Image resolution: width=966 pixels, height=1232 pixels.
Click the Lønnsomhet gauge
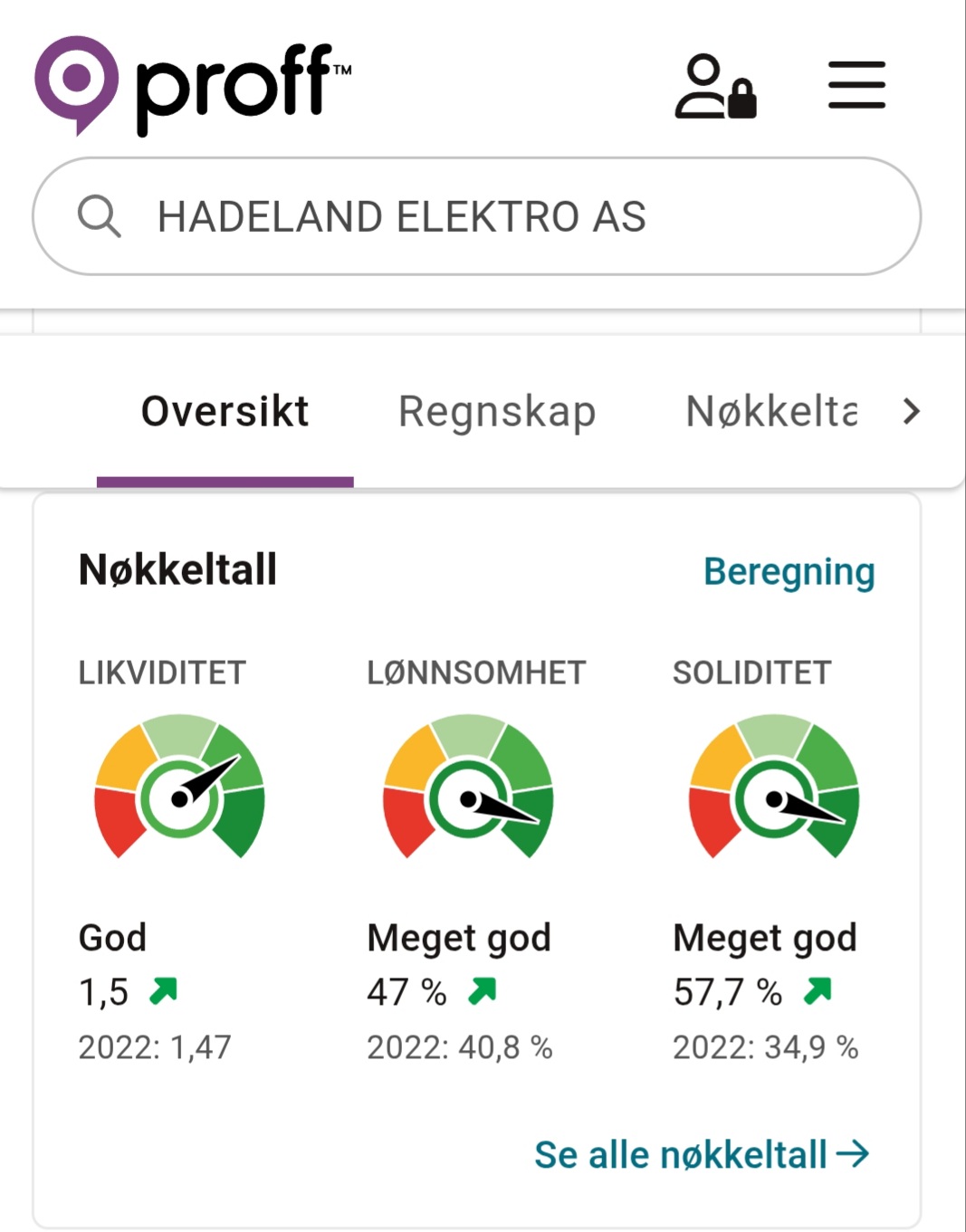tap(468, 787)
